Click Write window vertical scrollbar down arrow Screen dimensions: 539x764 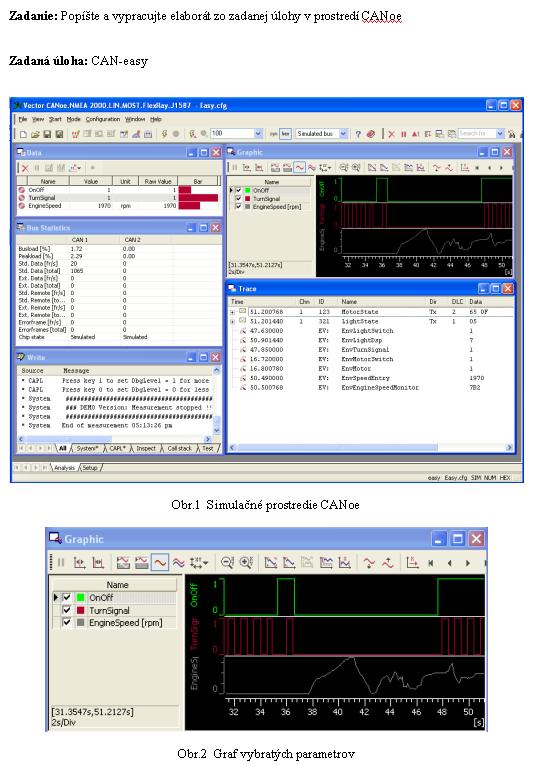tap(217, 431)
